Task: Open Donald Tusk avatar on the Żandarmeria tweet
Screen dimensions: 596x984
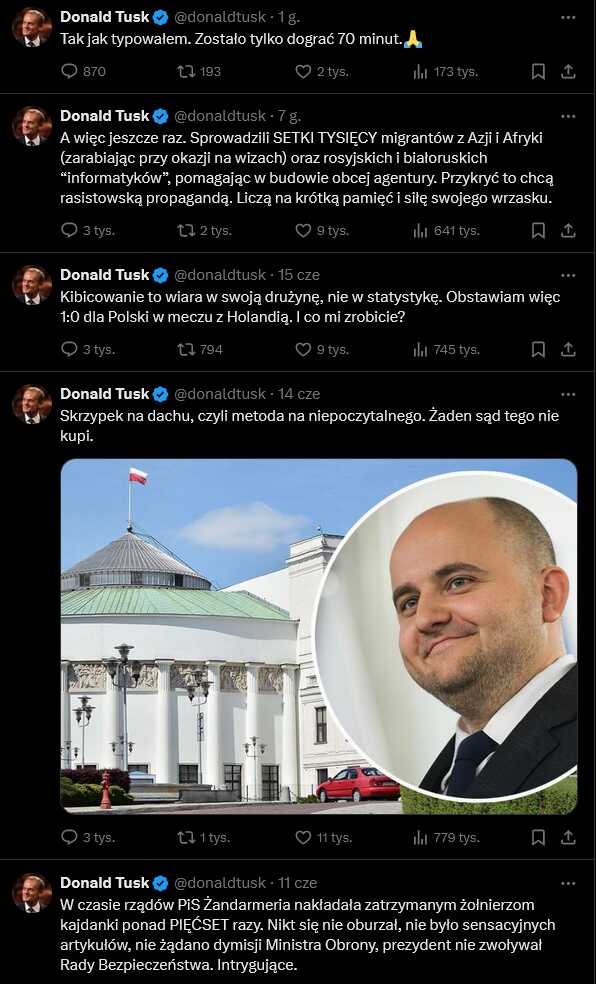Action: pyautogui.click(x=32, y=893)
